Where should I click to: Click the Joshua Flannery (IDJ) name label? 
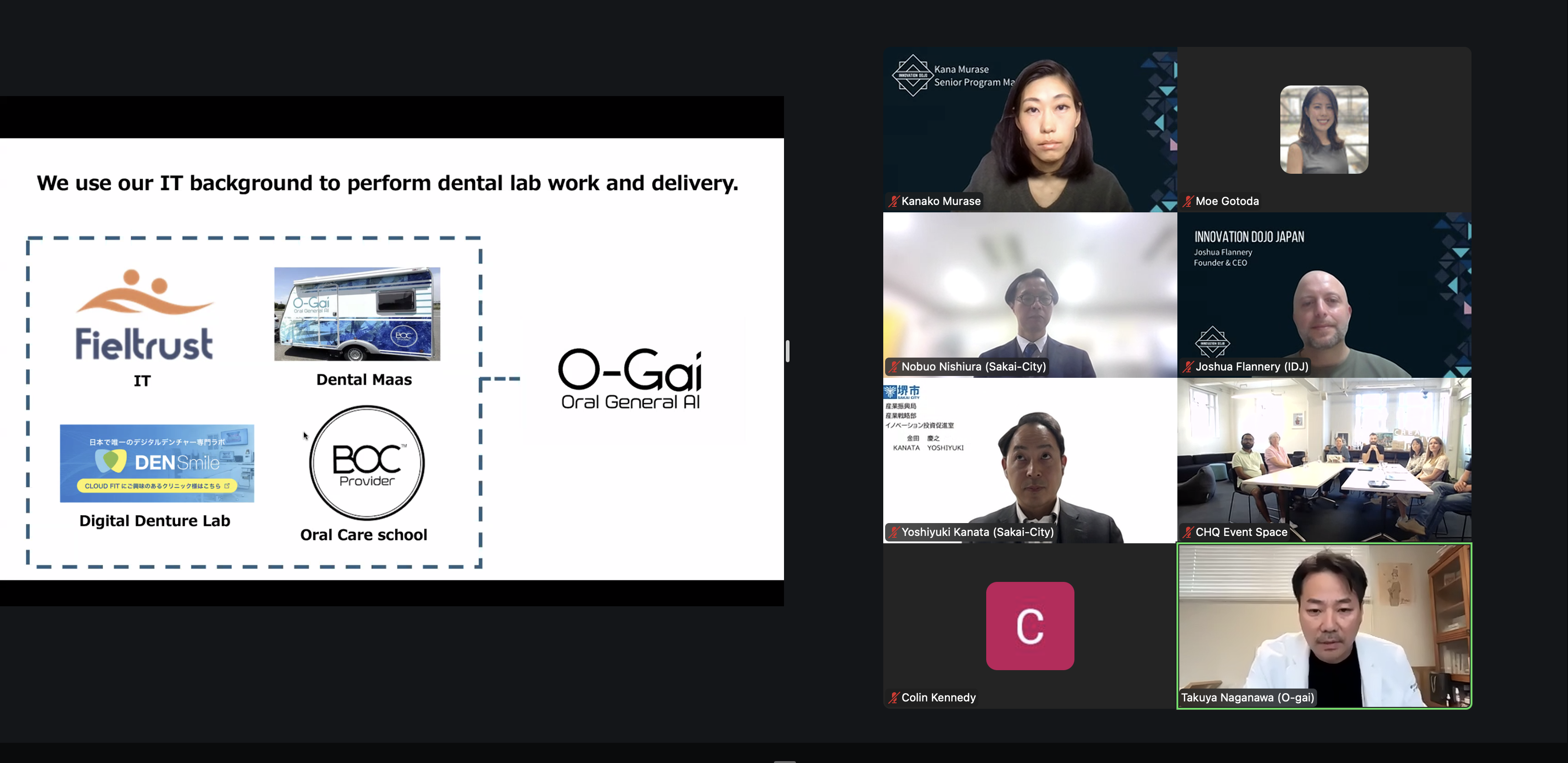coord(1251,367)
